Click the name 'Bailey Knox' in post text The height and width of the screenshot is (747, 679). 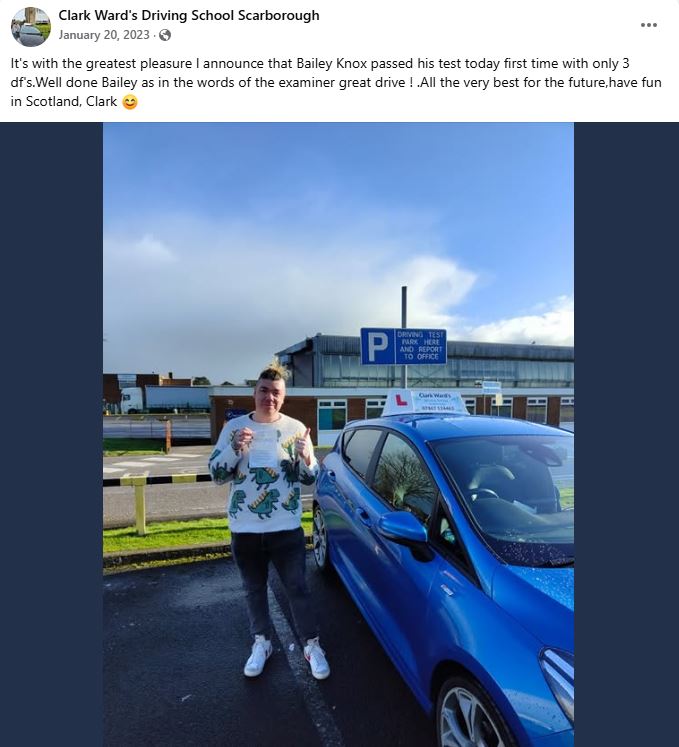[332, 63]
